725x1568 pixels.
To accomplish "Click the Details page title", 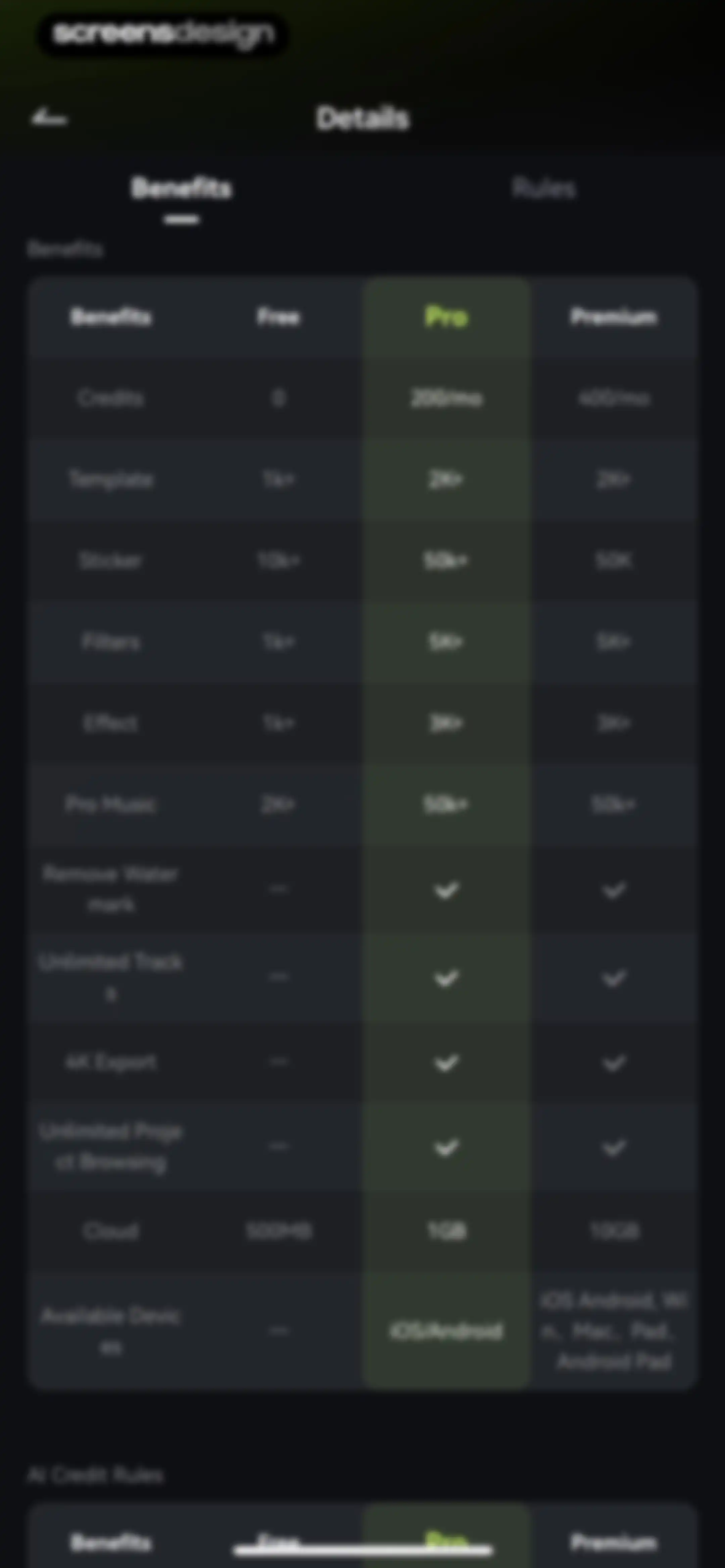I will (363, 118).
